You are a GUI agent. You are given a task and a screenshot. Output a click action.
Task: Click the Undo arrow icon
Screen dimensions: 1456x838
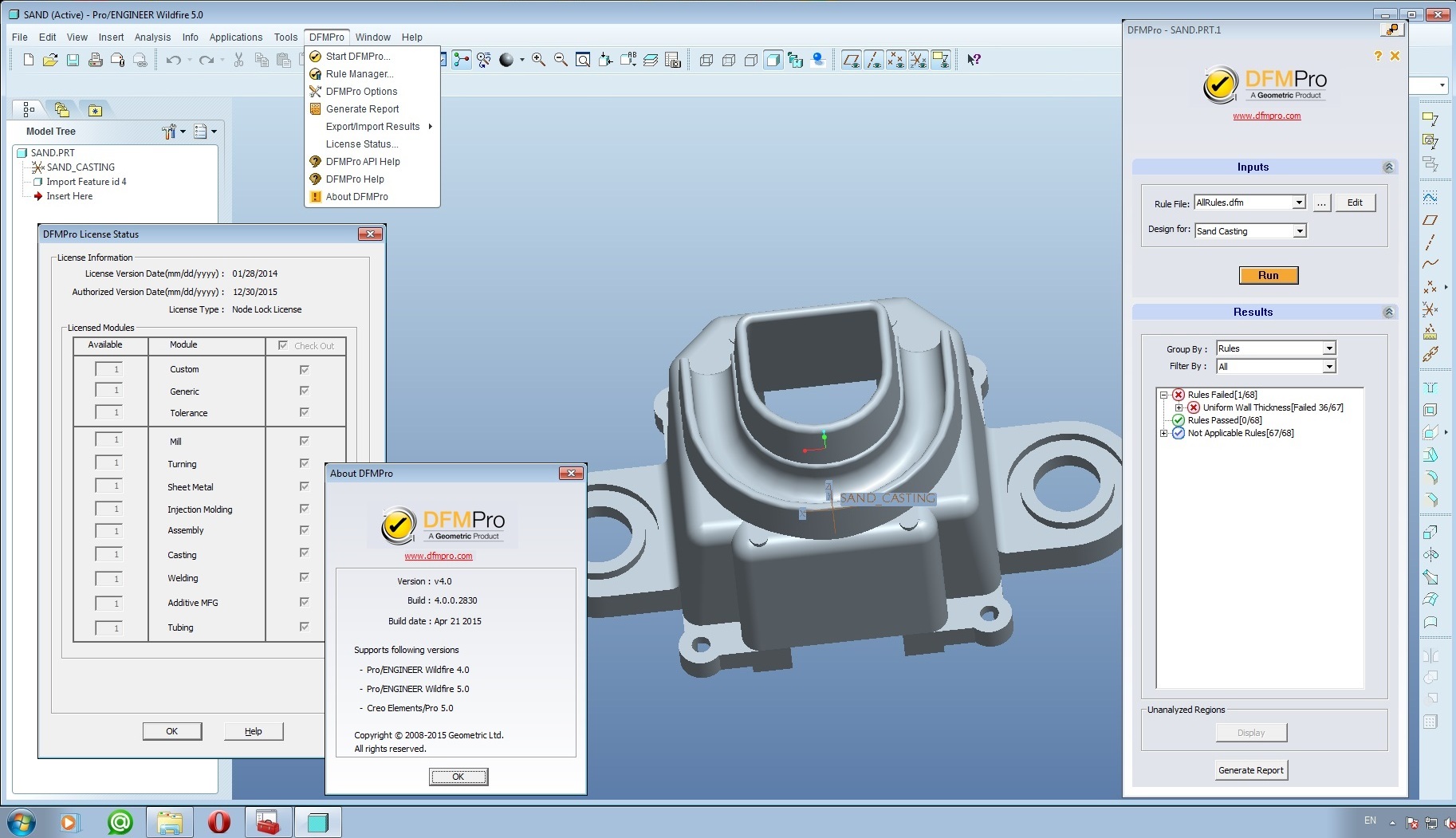[x=173, y=60]
